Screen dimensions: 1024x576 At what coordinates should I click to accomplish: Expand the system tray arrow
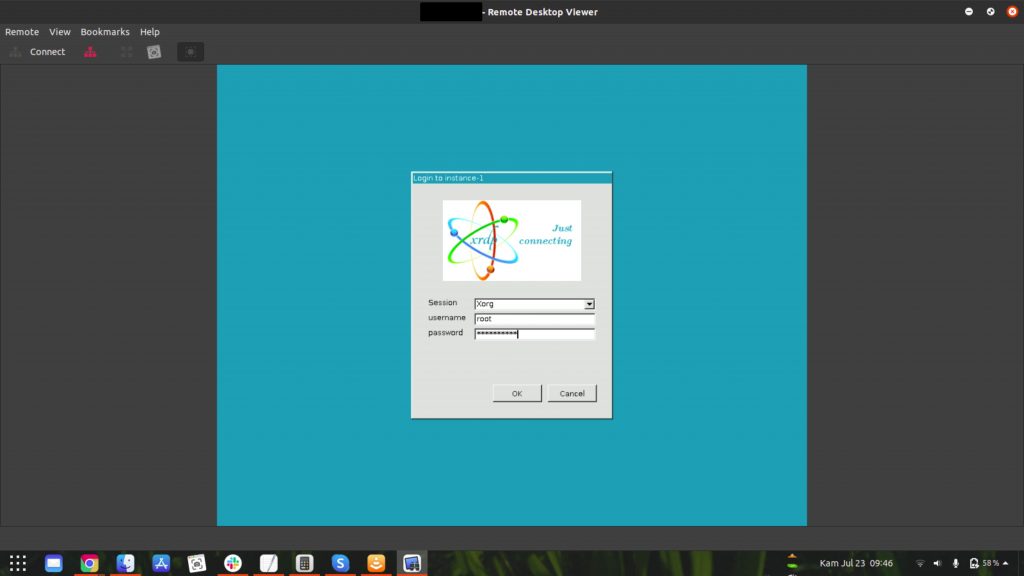(1006, 563)
